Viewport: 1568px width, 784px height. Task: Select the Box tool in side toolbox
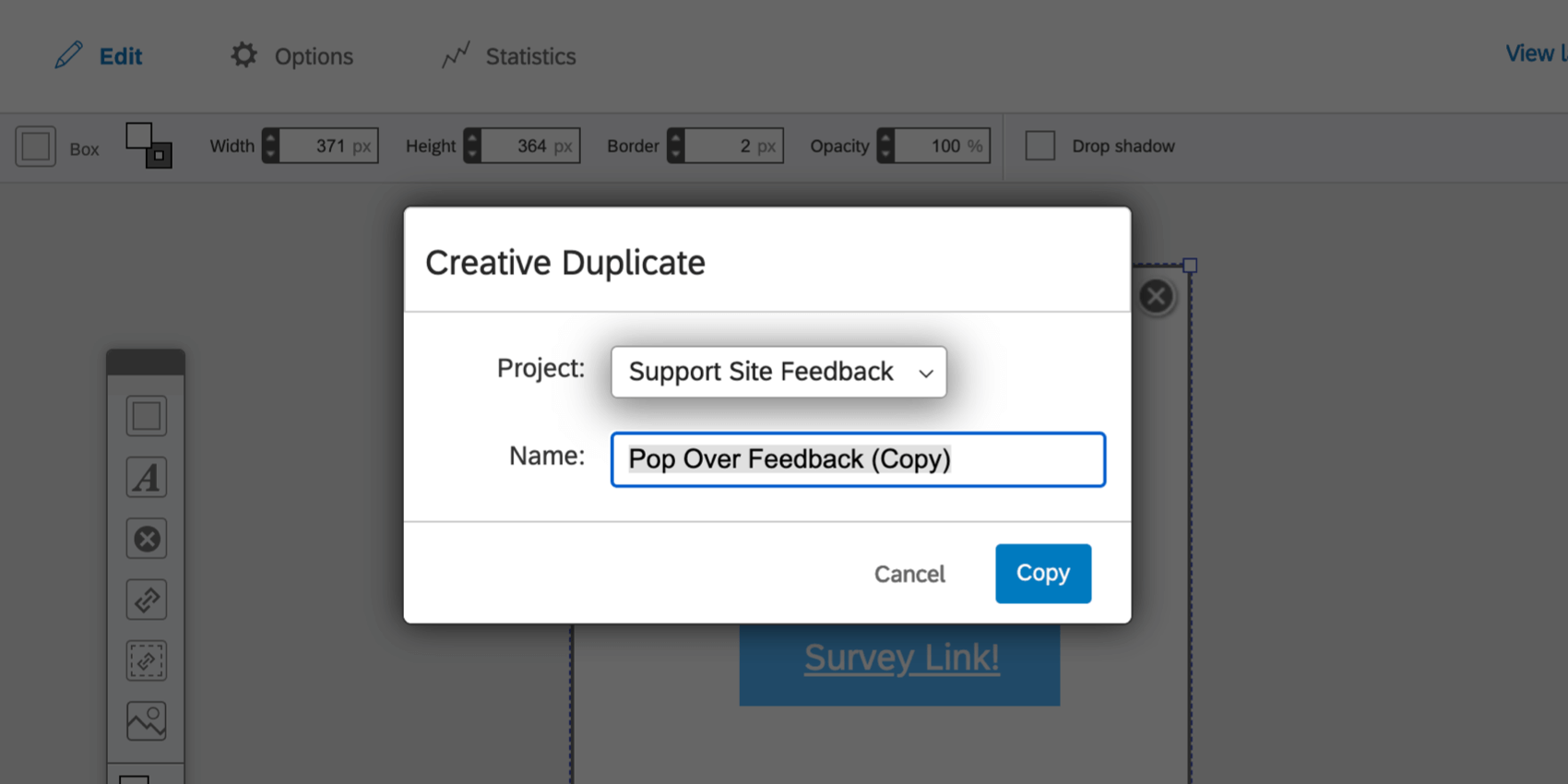[146, 416]
